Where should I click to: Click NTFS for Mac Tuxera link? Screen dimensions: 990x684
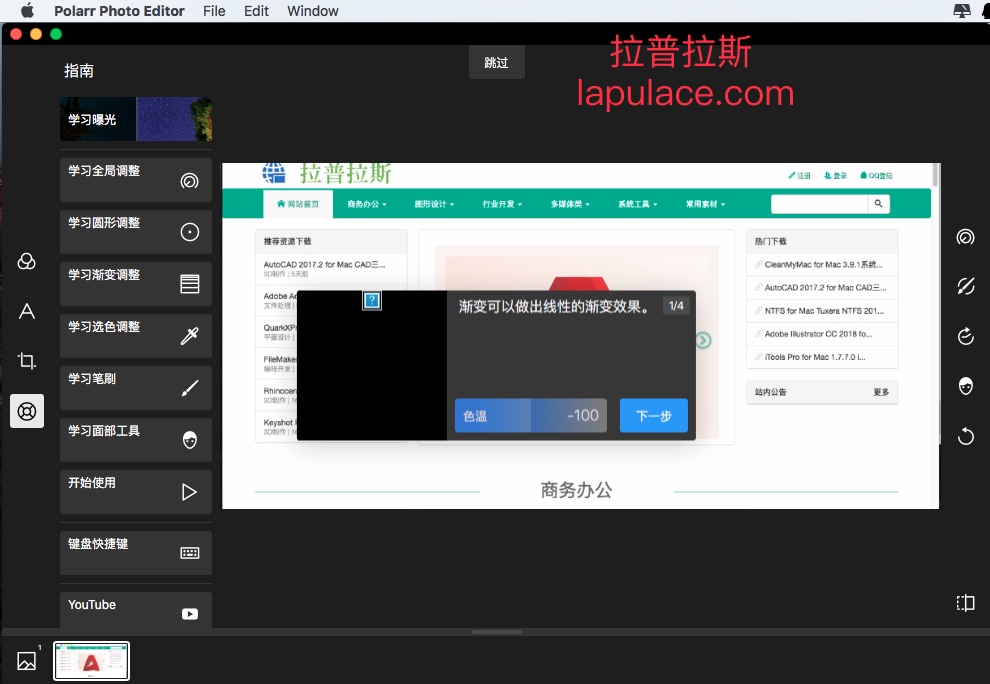823,311
